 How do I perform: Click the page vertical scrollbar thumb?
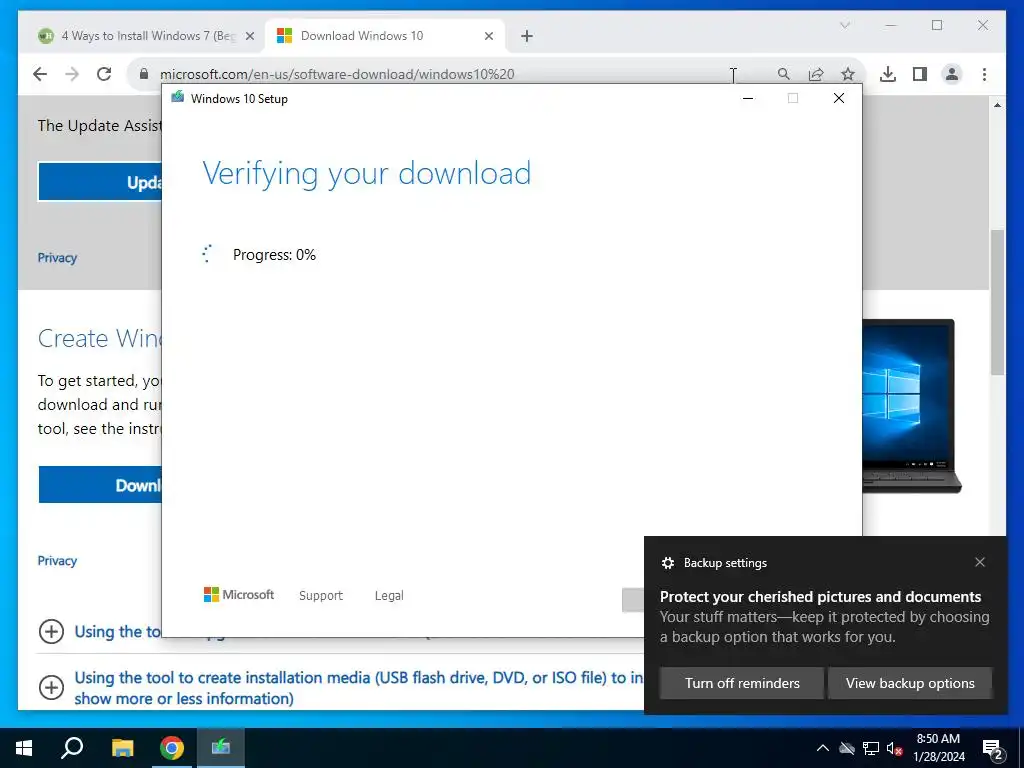997,302
